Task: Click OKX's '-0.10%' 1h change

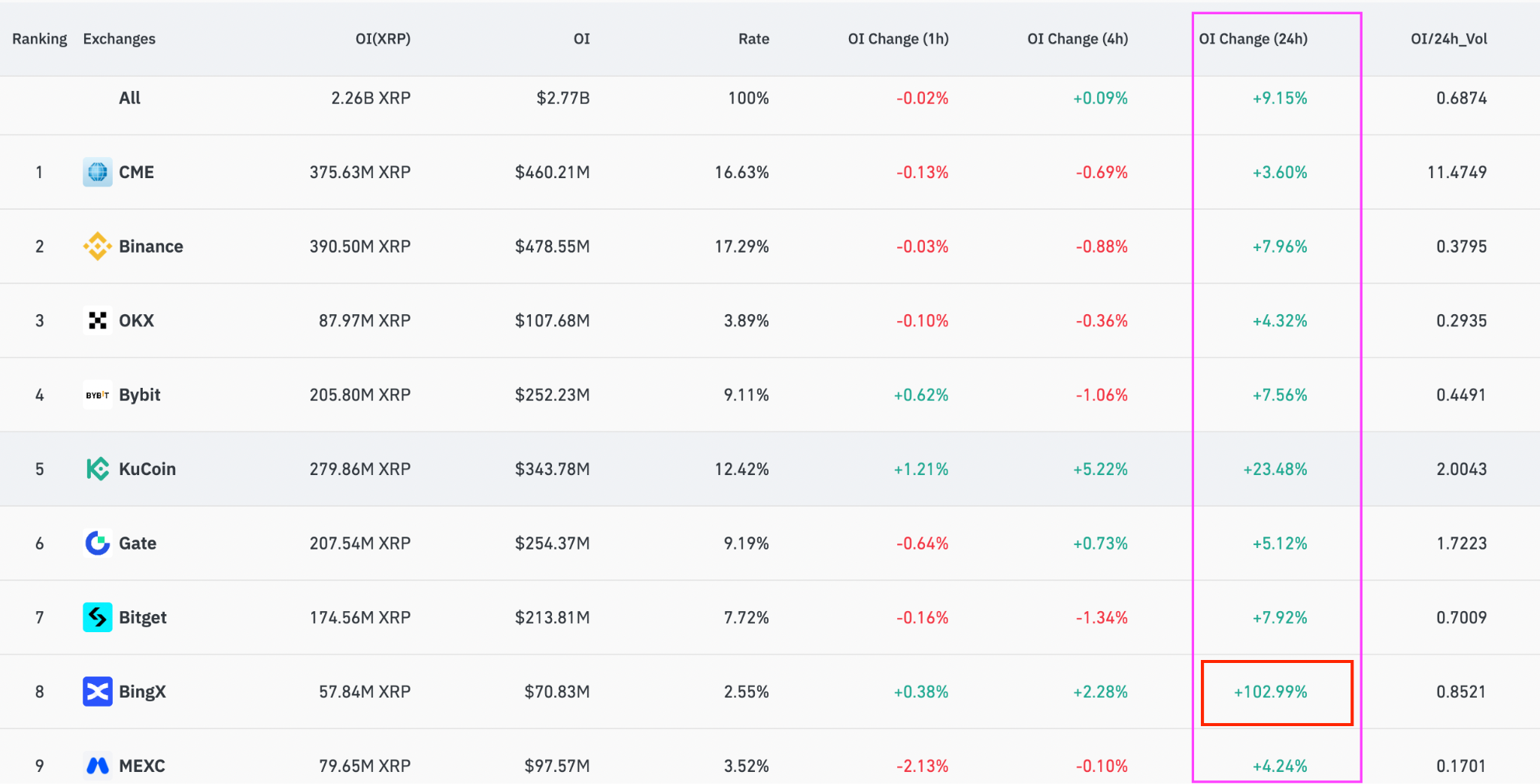Action: point(922,321)
